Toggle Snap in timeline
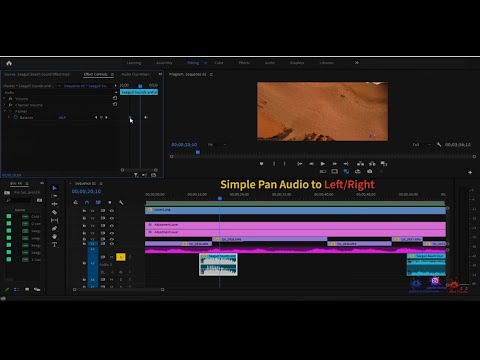 tap(87, 203)
